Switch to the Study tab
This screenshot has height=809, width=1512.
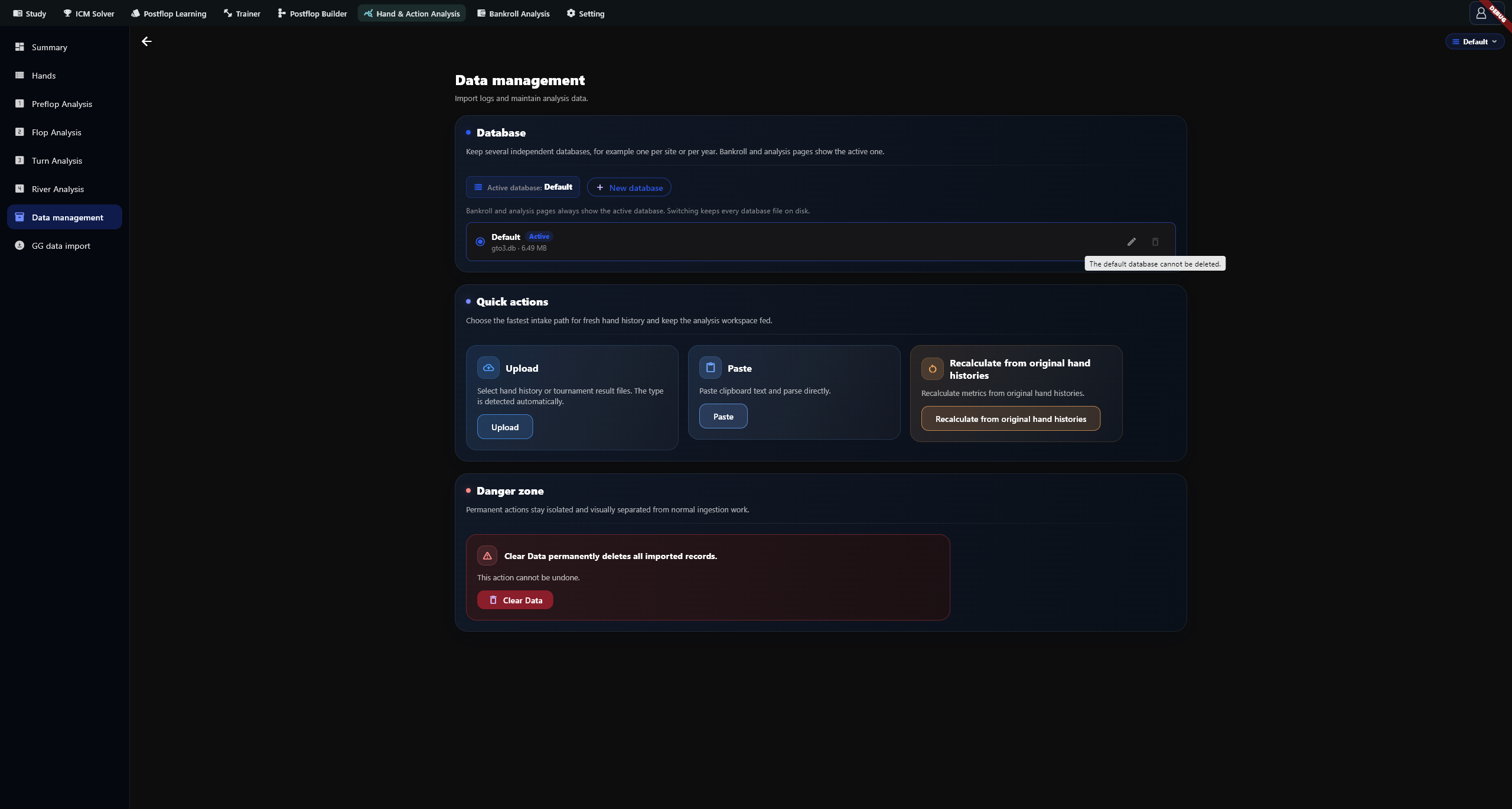(x=30, y=13)
